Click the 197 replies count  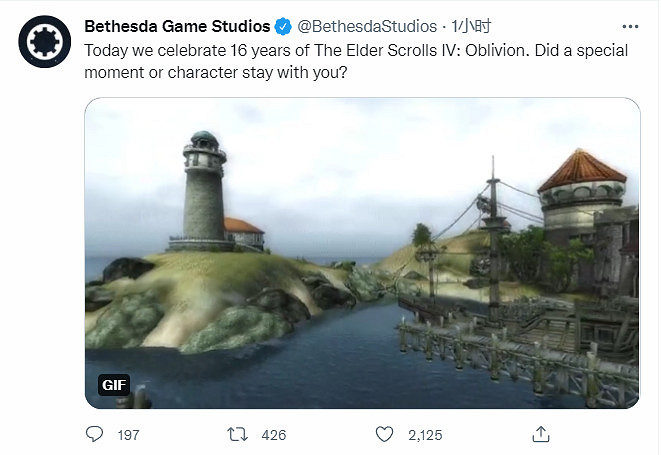128,435
